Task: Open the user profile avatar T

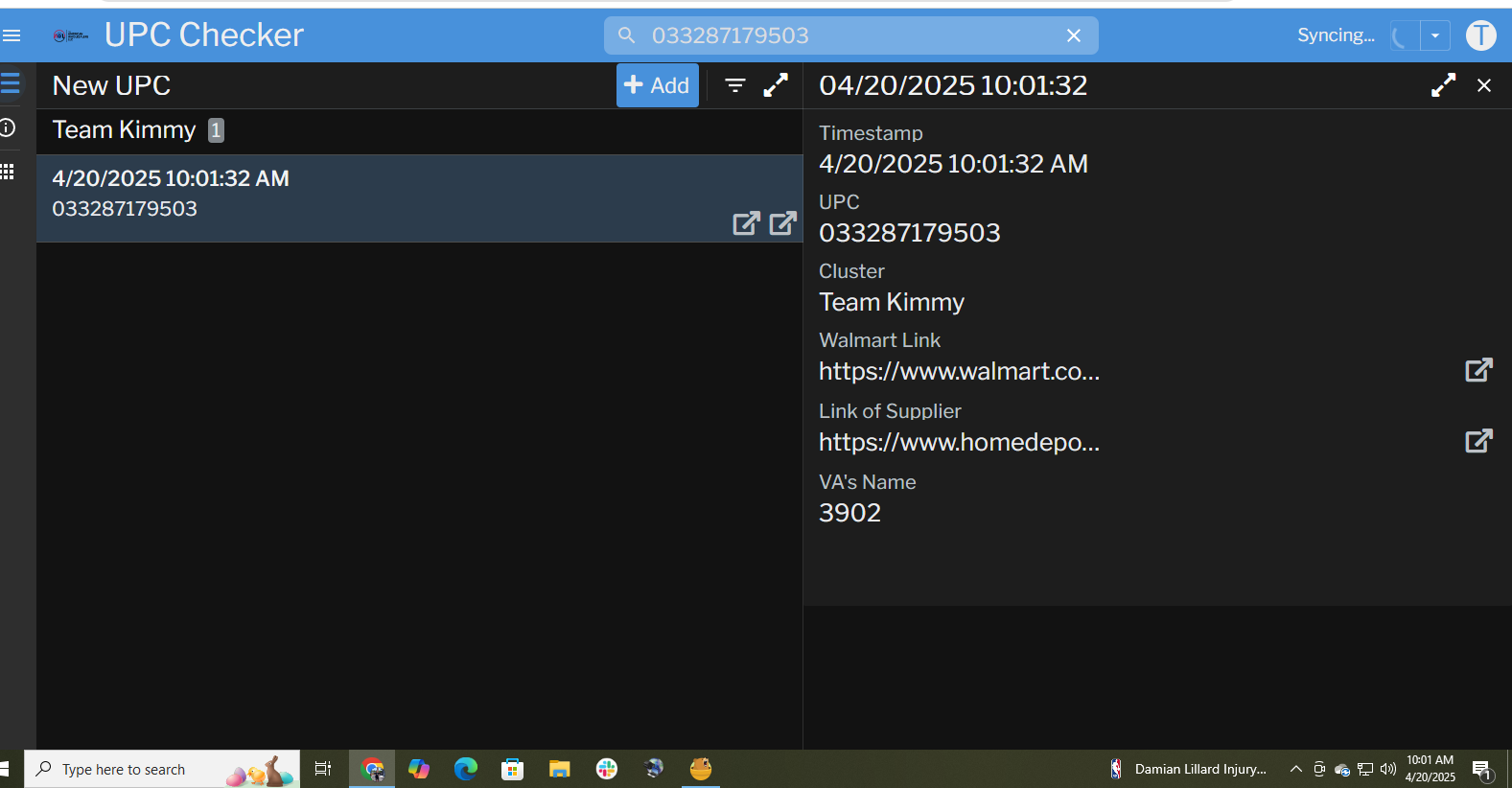Action: (1480, 35)
